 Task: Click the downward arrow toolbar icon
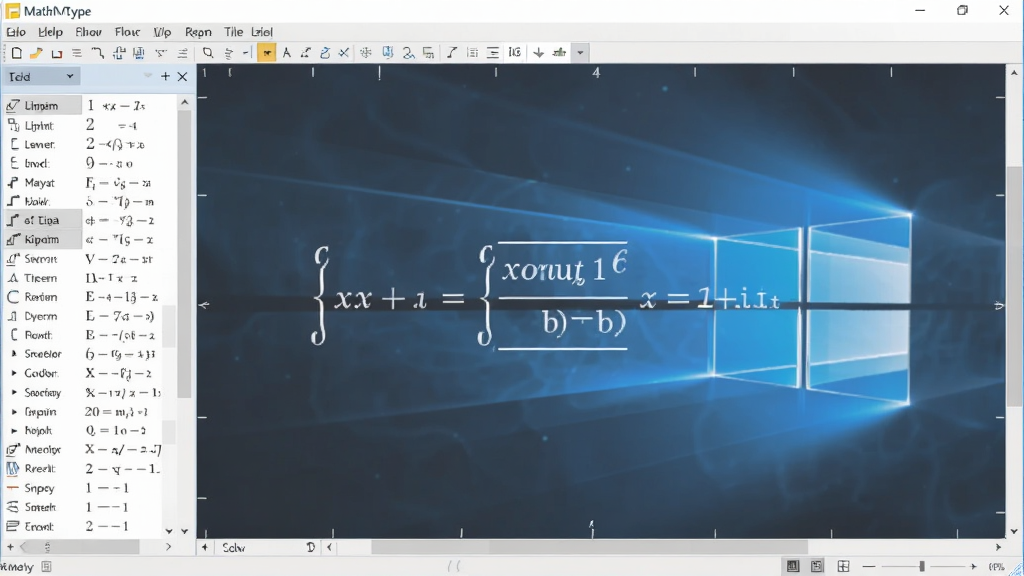(x=538, y=53)
